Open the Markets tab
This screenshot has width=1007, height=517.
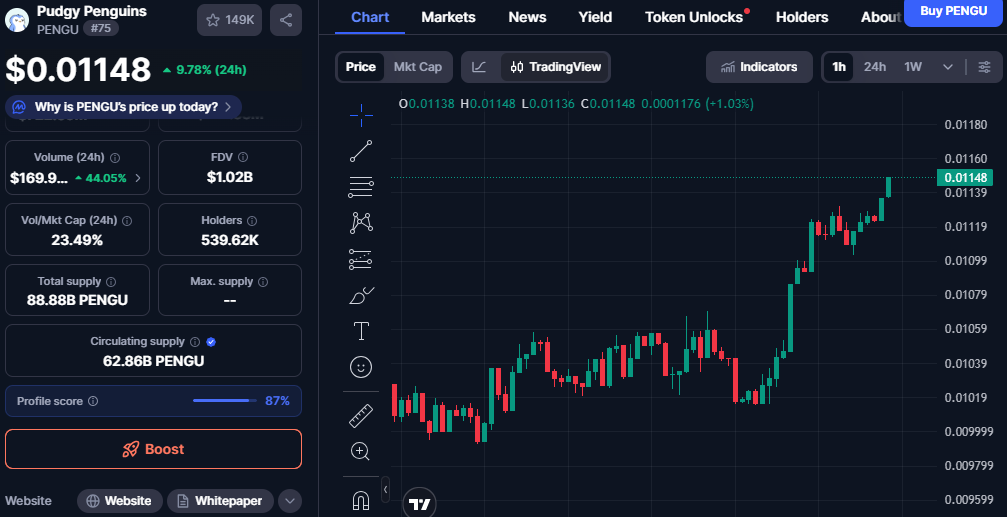(448, 17)
